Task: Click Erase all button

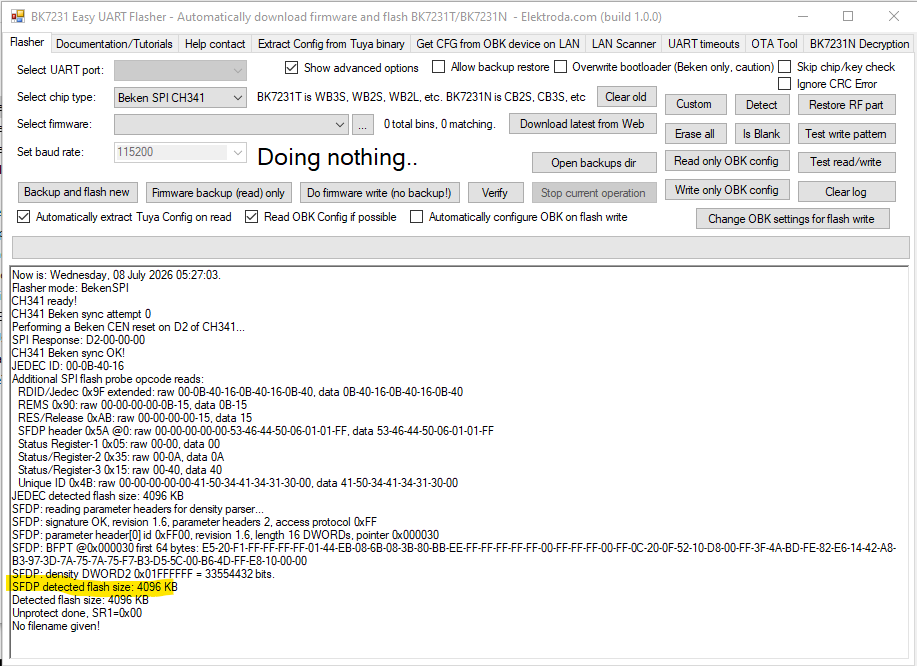Action: click(x=694, y=134)
